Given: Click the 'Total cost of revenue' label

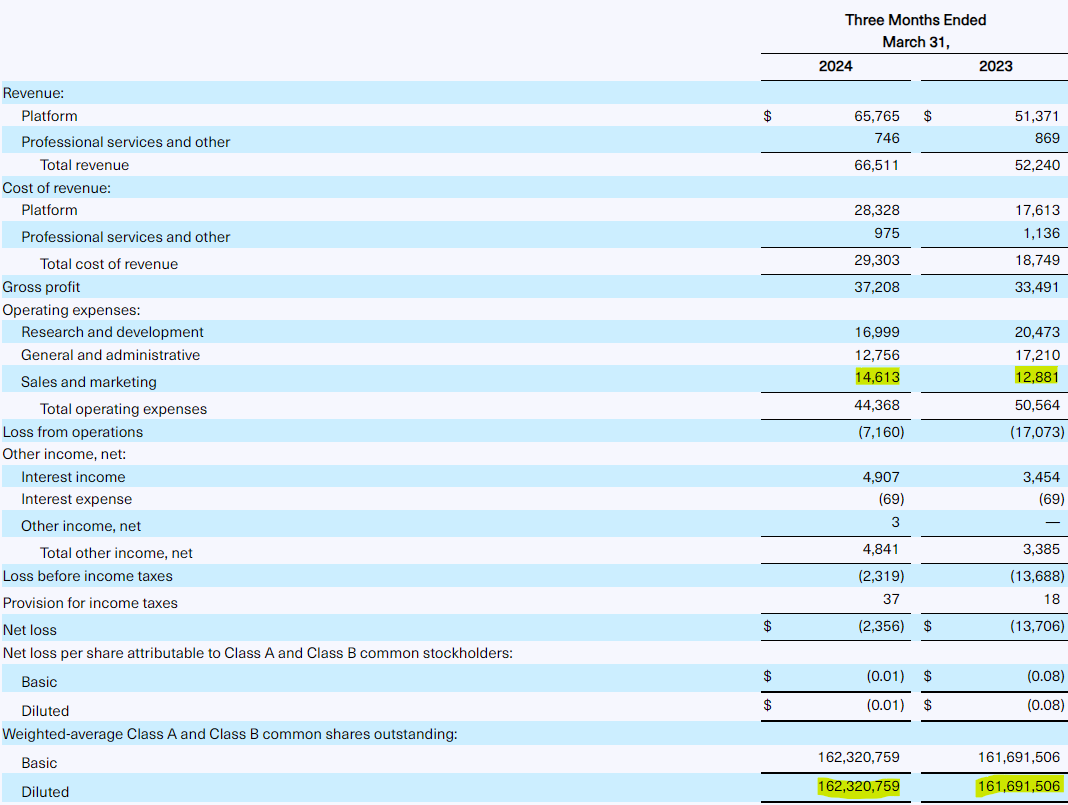Looking at the screenshot, I should (109, 264).
